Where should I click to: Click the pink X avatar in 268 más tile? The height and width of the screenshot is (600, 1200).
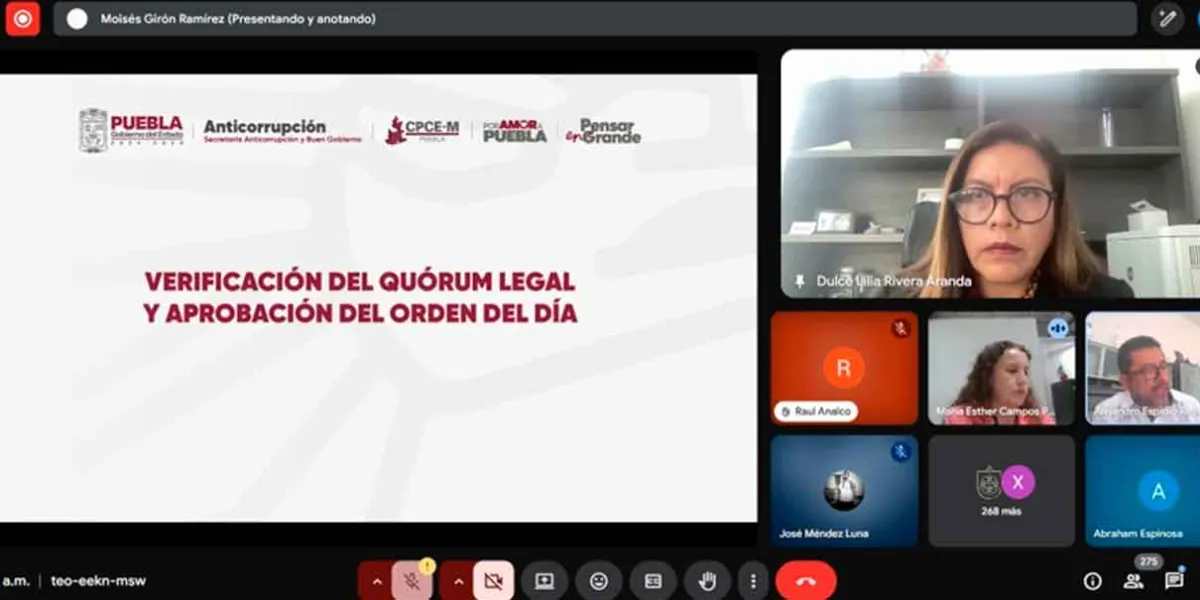(1018, 482)
